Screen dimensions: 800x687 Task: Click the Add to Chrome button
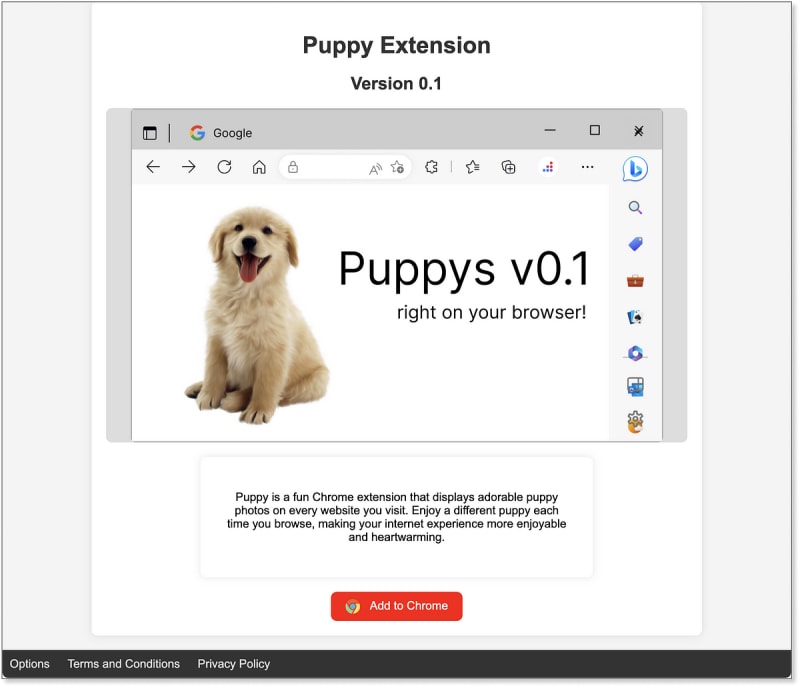(397, 606)
